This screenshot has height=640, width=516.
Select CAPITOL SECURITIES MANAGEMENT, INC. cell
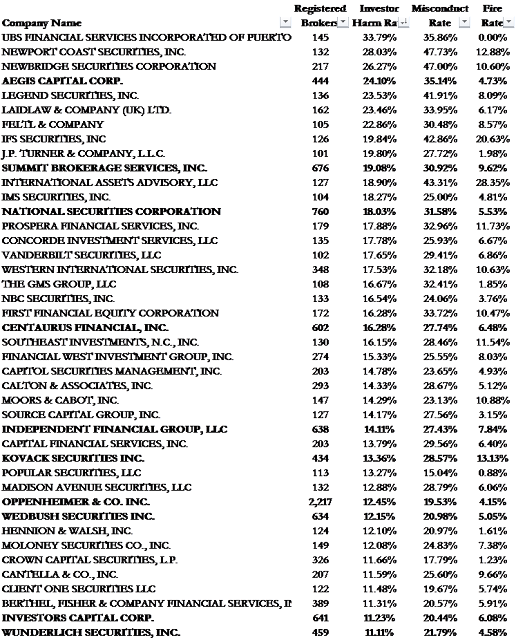[111, 371]
